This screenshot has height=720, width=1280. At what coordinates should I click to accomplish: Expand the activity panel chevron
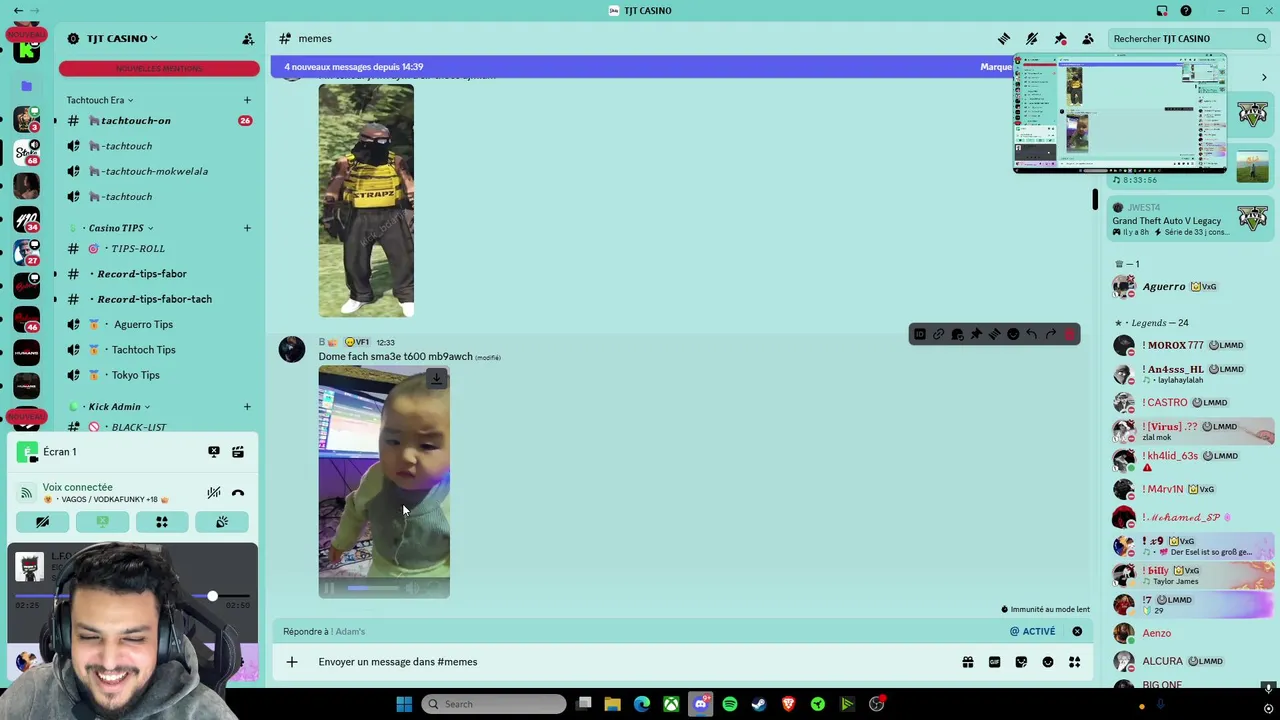(1264, 77)
